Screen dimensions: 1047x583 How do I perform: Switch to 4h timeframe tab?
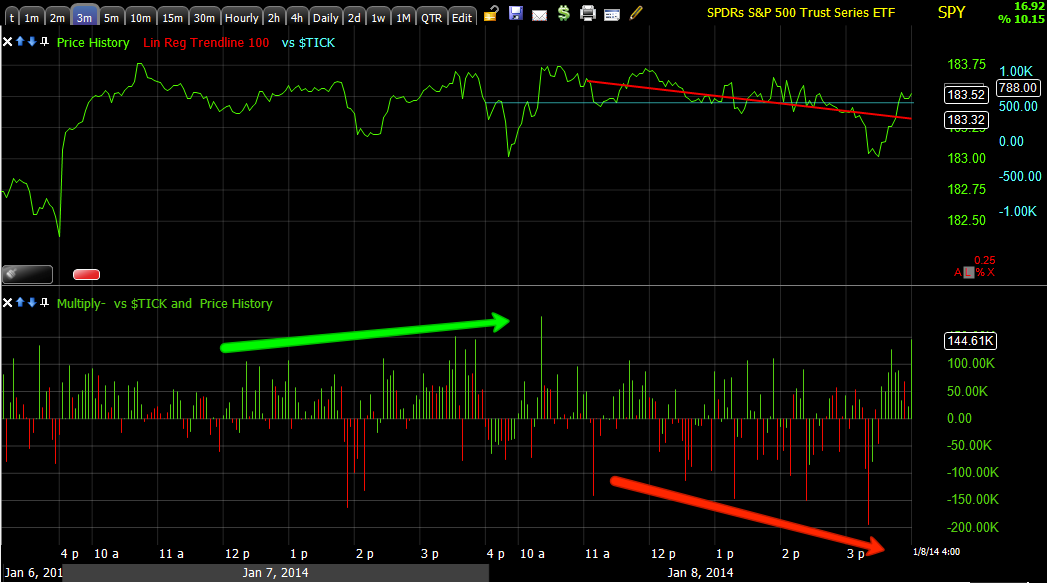[x=296, y=17]
